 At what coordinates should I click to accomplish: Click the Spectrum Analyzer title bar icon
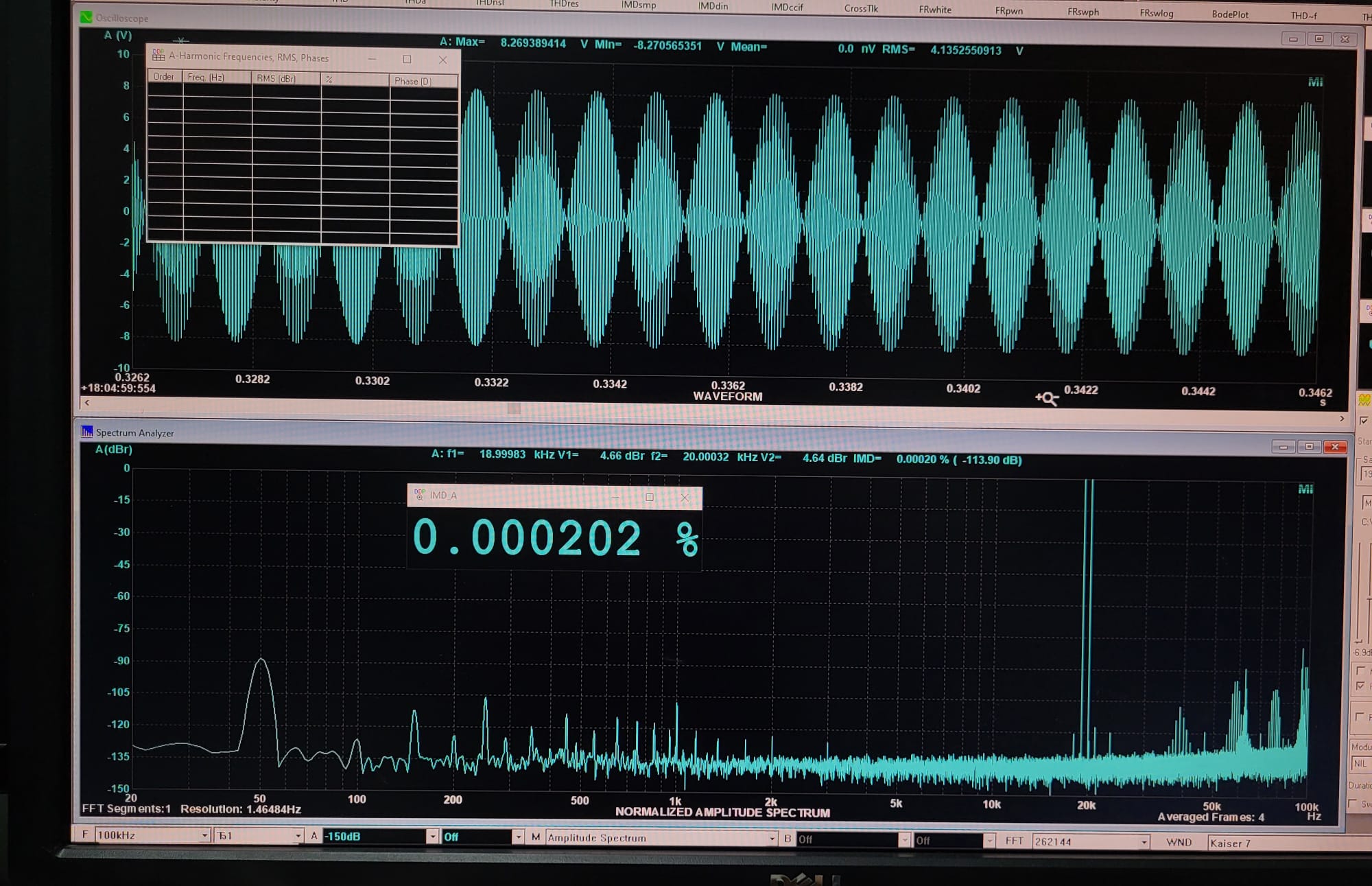click(87, 432)
